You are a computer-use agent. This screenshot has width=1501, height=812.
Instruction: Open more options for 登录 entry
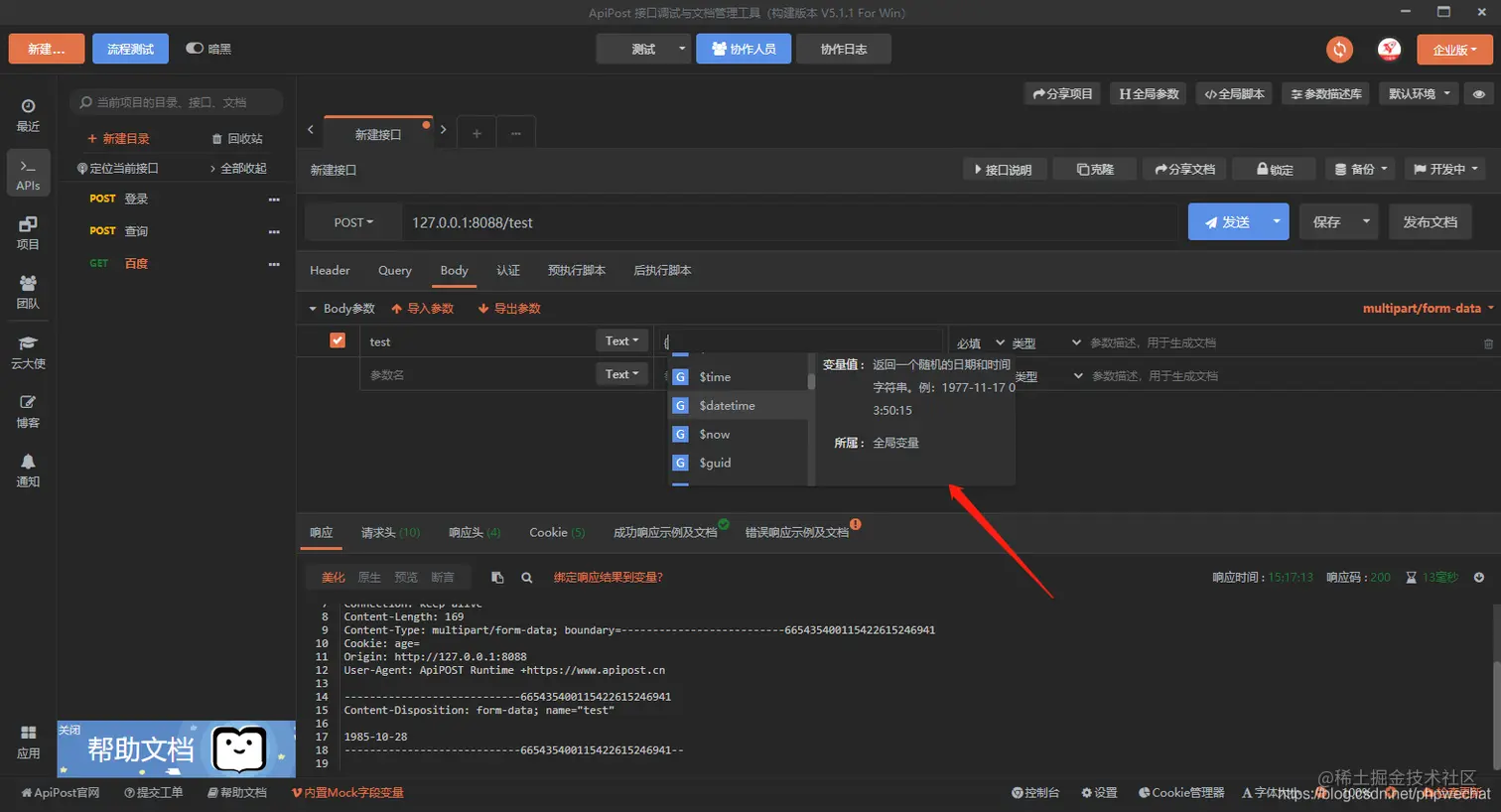[274, 200]
